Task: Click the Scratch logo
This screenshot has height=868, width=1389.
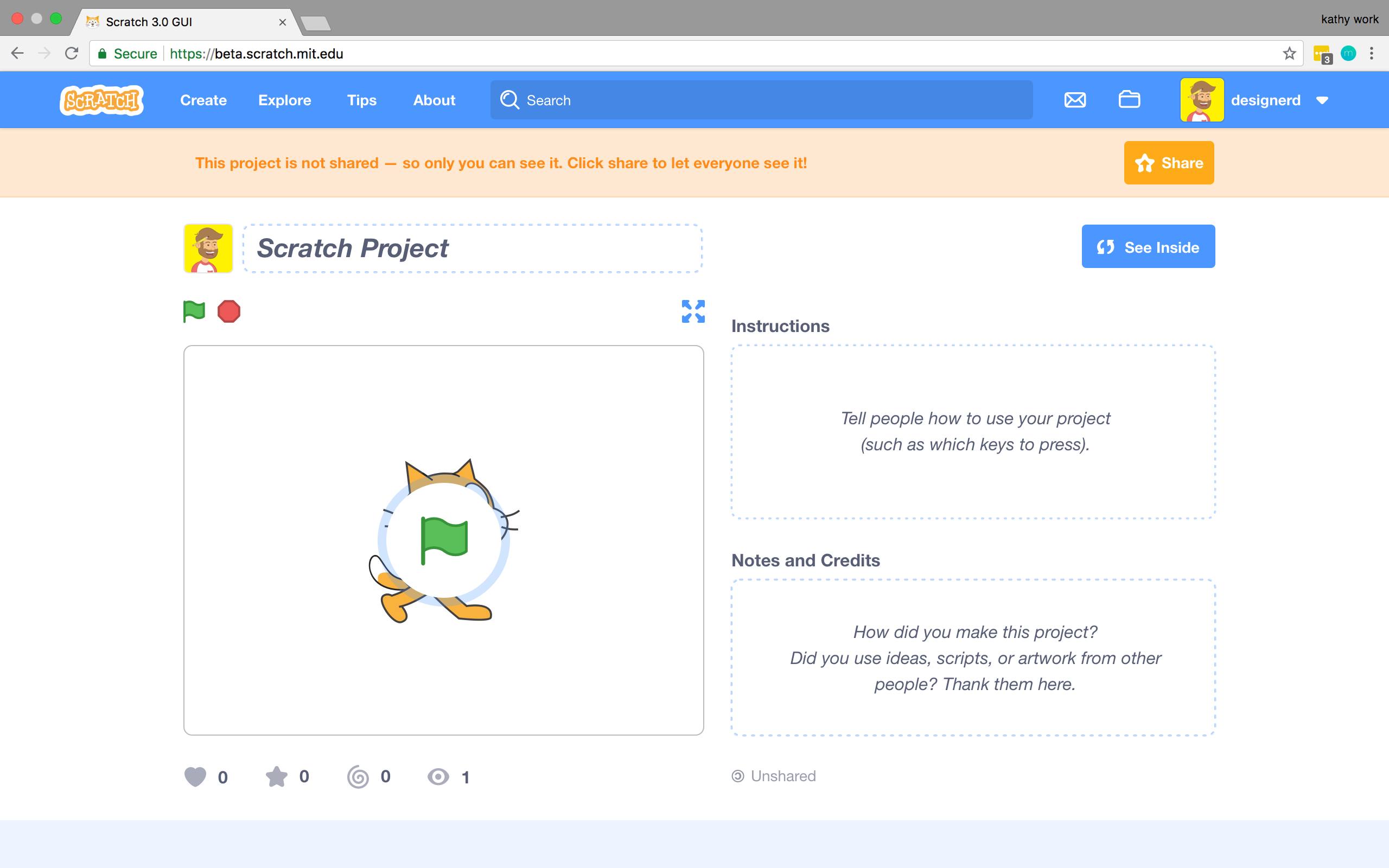Action: (101, 100)
